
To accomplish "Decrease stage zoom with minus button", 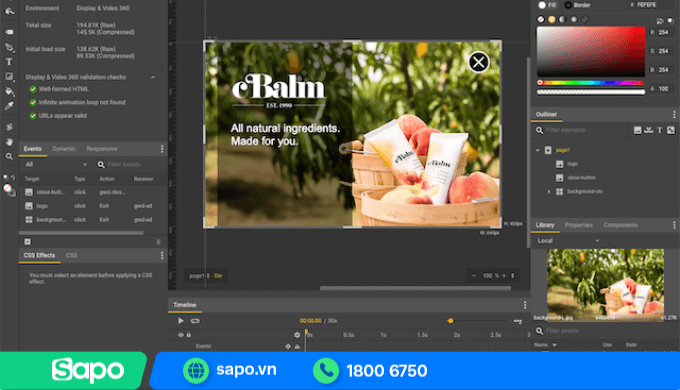I will (x=474, y=275).
